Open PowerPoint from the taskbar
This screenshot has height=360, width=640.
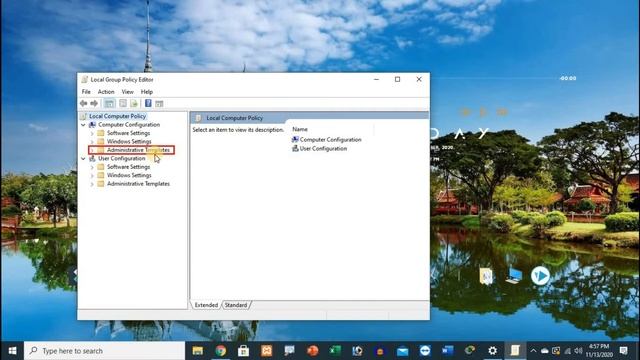pos(312,351)
